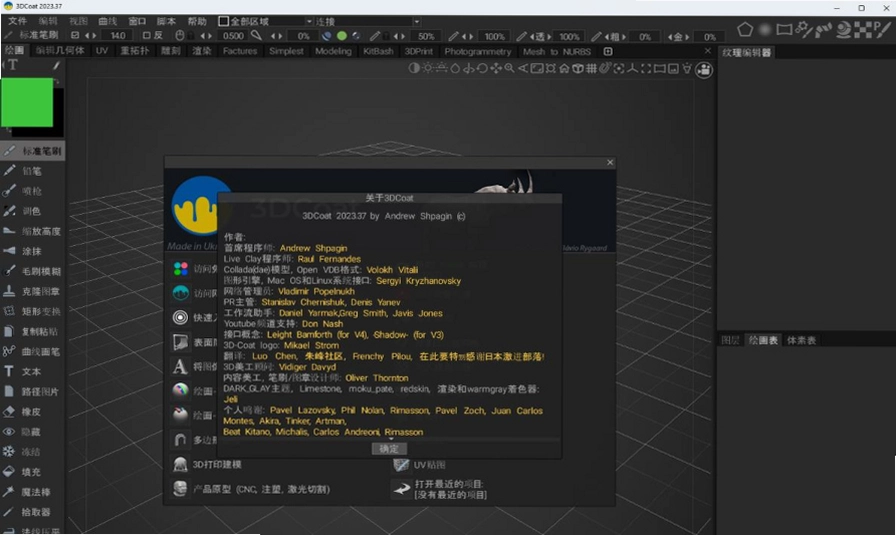Image resolution: width=896 pixels, height=535 pixels.
Task: Toggle the half-circle contrast icon in viewport toolbar
Action: (x=414, y=69)
